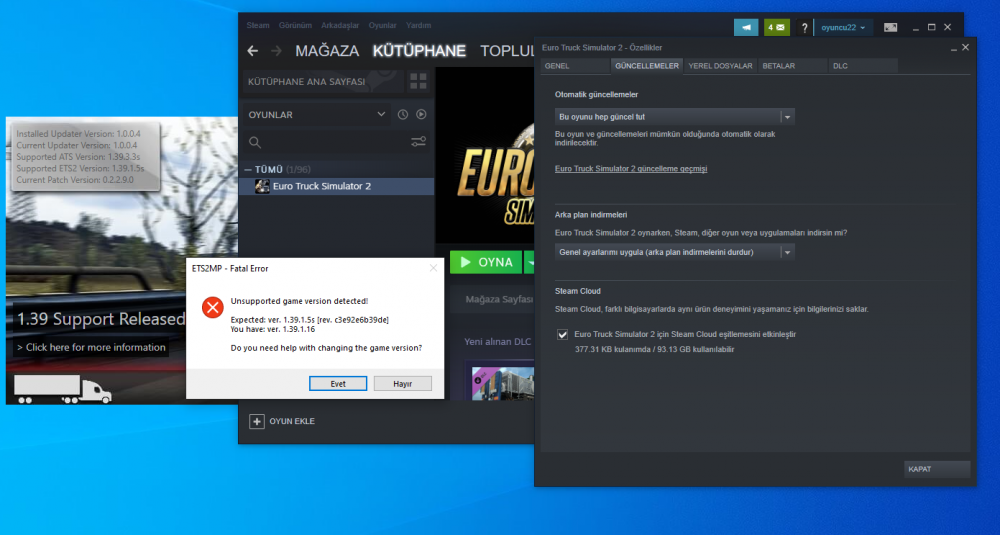Open the oyuncu22 account dropdown menu
The width and height of the screenshot is (1000, 535).
[843, 28]
